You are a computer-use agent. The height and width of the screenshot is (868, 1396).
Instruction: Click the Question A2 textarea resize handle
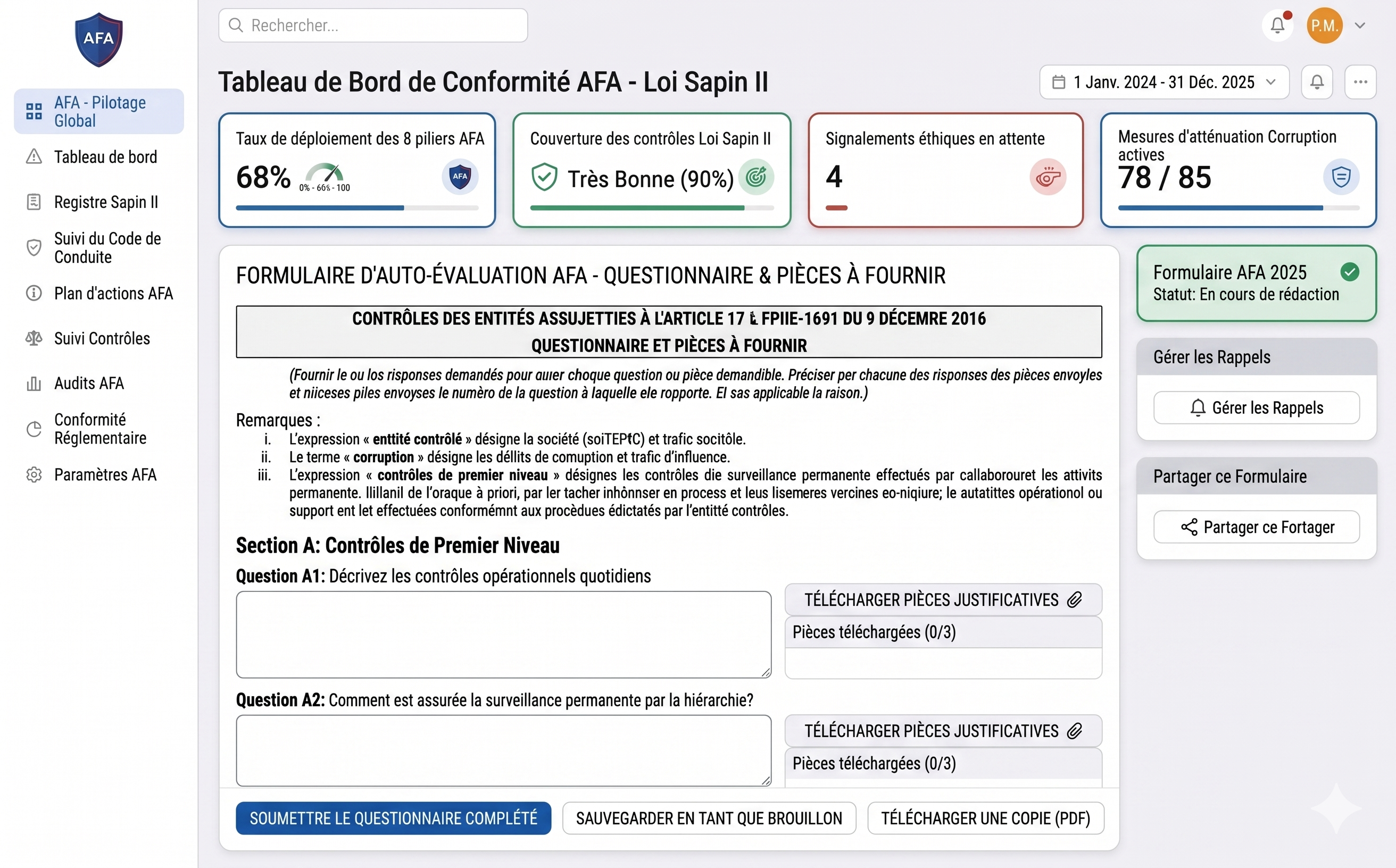tap(766, 780)
